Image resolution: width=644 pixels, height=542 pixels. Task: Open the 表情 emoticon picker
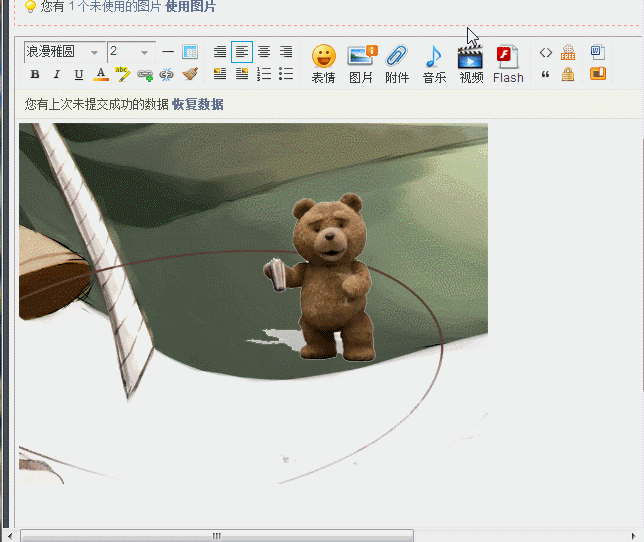(x=324, y=64)
